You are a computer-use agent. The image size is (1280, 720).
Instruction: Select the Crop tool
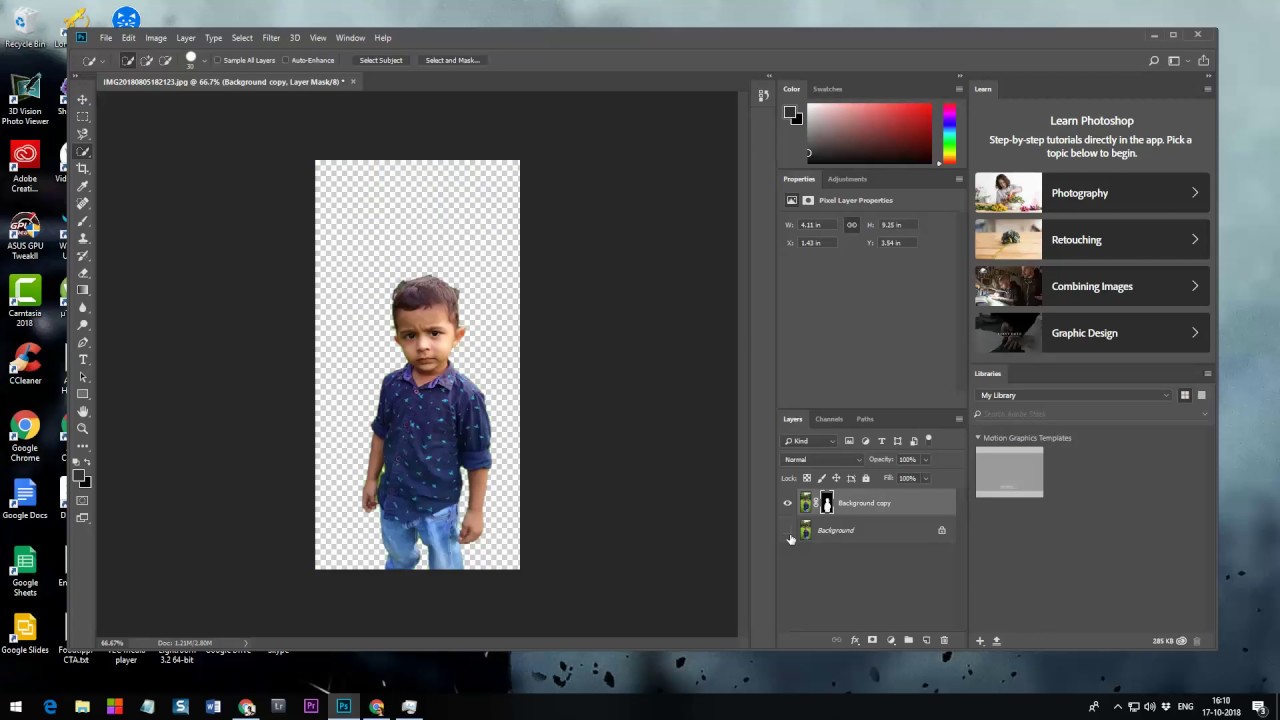click(83, 168)
